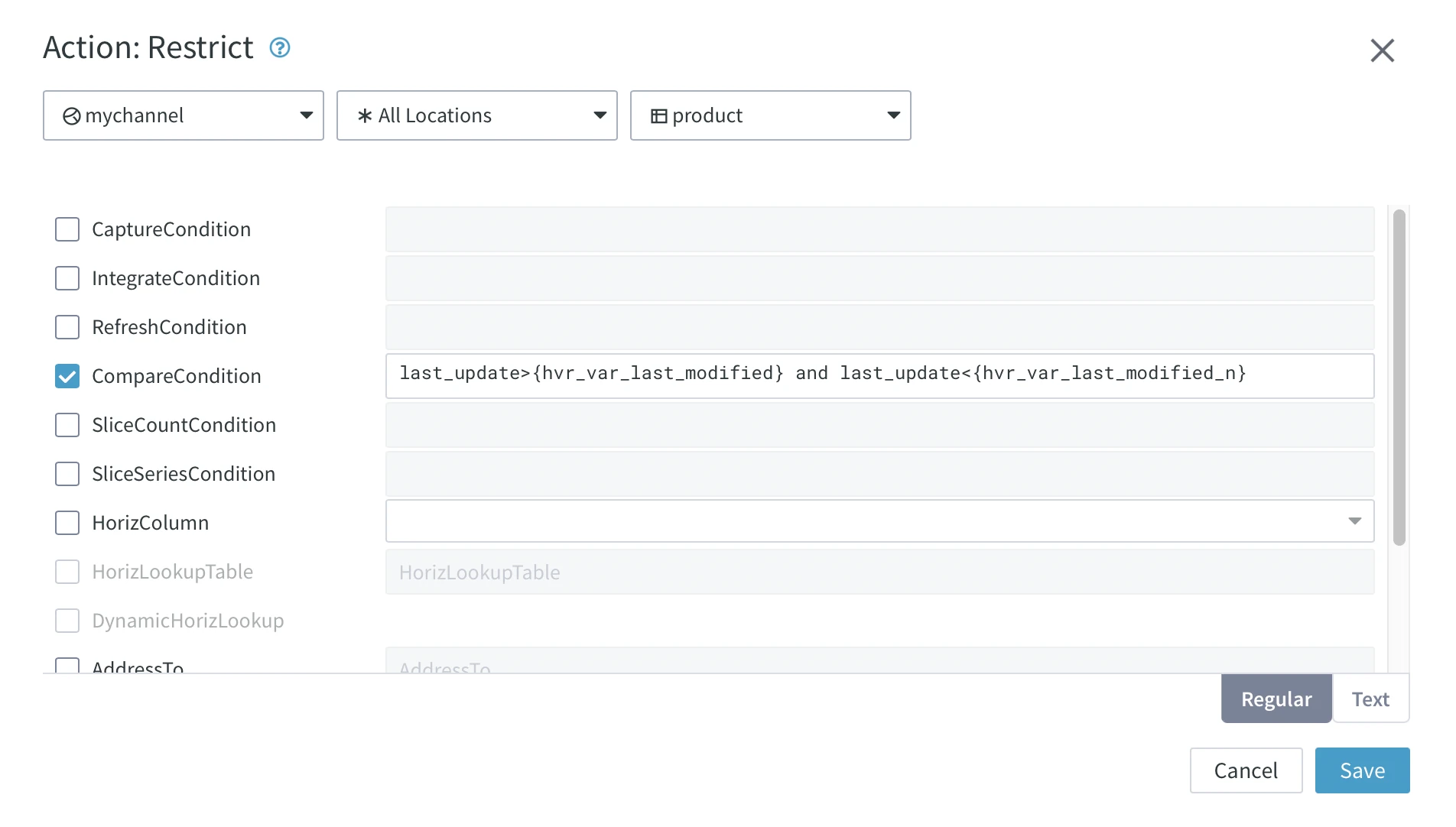Switch to the Text view mode
1456x827 pixels.
(x=1370, y=699)
